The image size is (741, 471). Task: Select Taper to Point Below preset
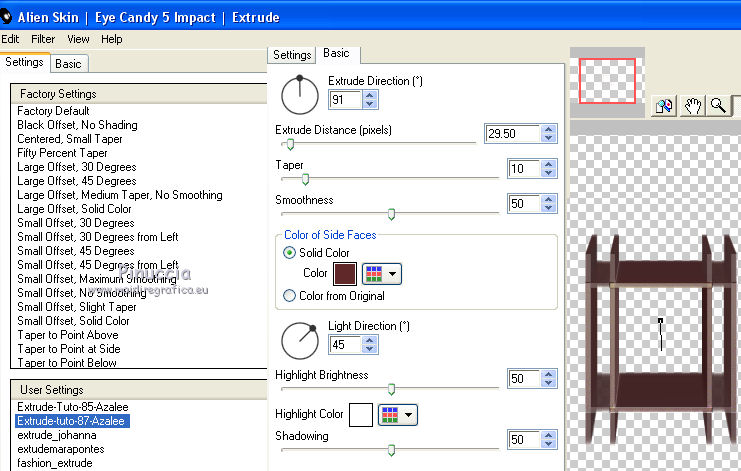point(67,363)
